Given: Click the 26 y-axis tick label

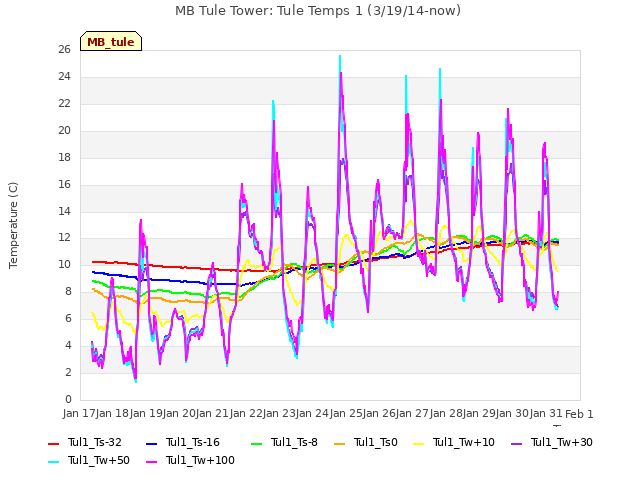Looking at the screenshot, I should (x=64, y=50).
